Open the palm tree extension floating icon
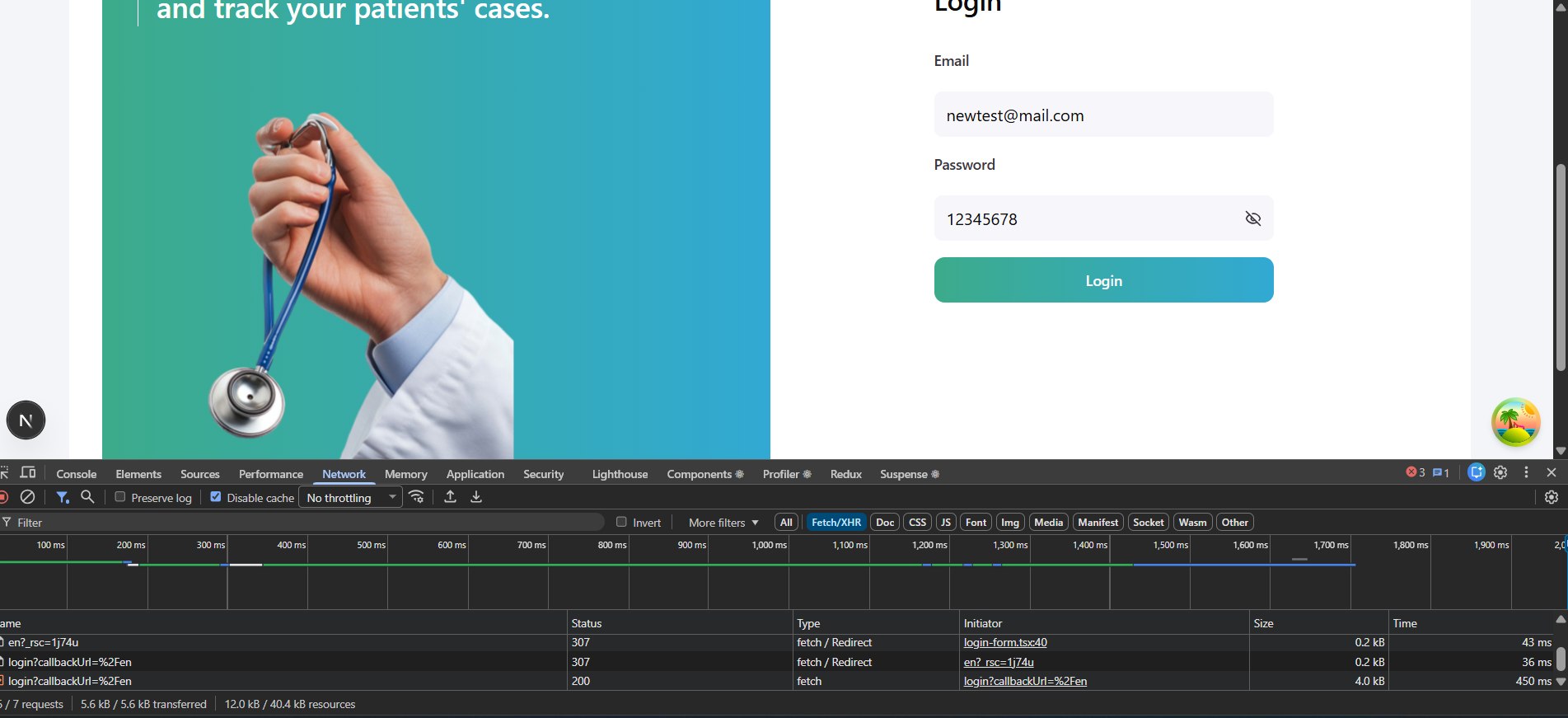The height and width of the screenshot is (718, 1568). pyautogui.click(x=1515, y=422)
